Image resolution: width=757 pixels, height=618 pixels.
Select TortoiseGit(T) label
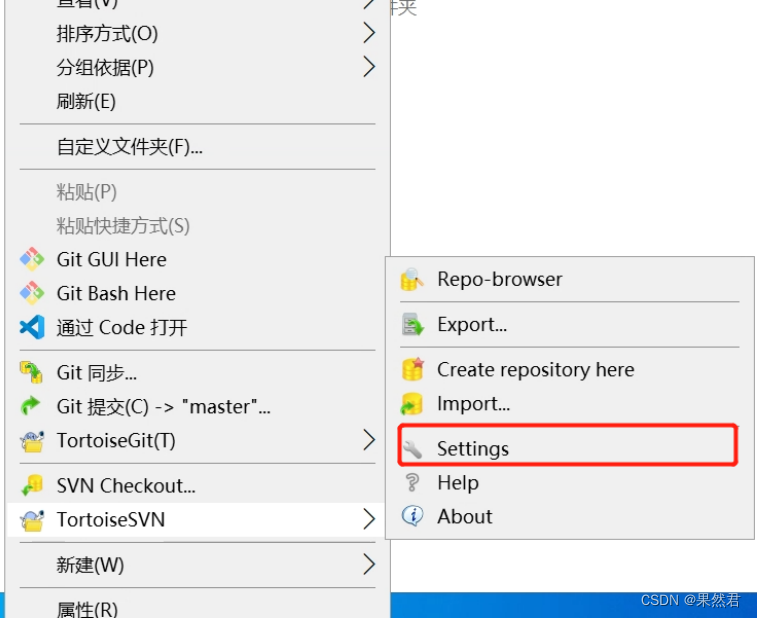[x=116, y=440]
